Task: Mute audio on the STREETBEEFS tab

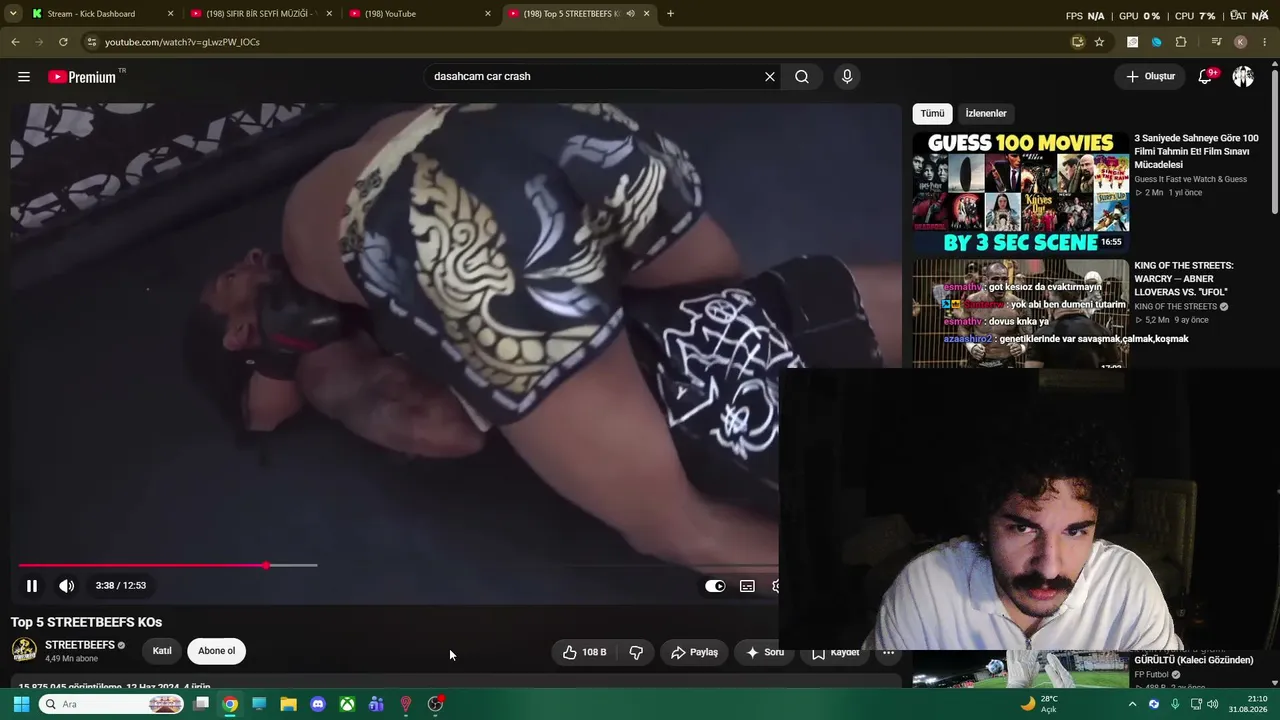Action: 630,14
